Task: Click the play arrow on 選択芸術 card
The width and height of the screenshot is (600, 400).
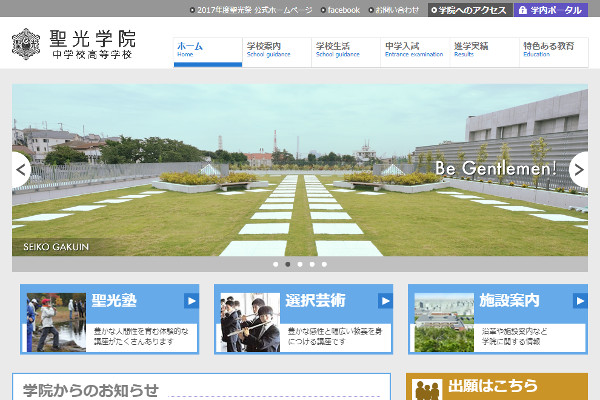Action: pos(385,301)
